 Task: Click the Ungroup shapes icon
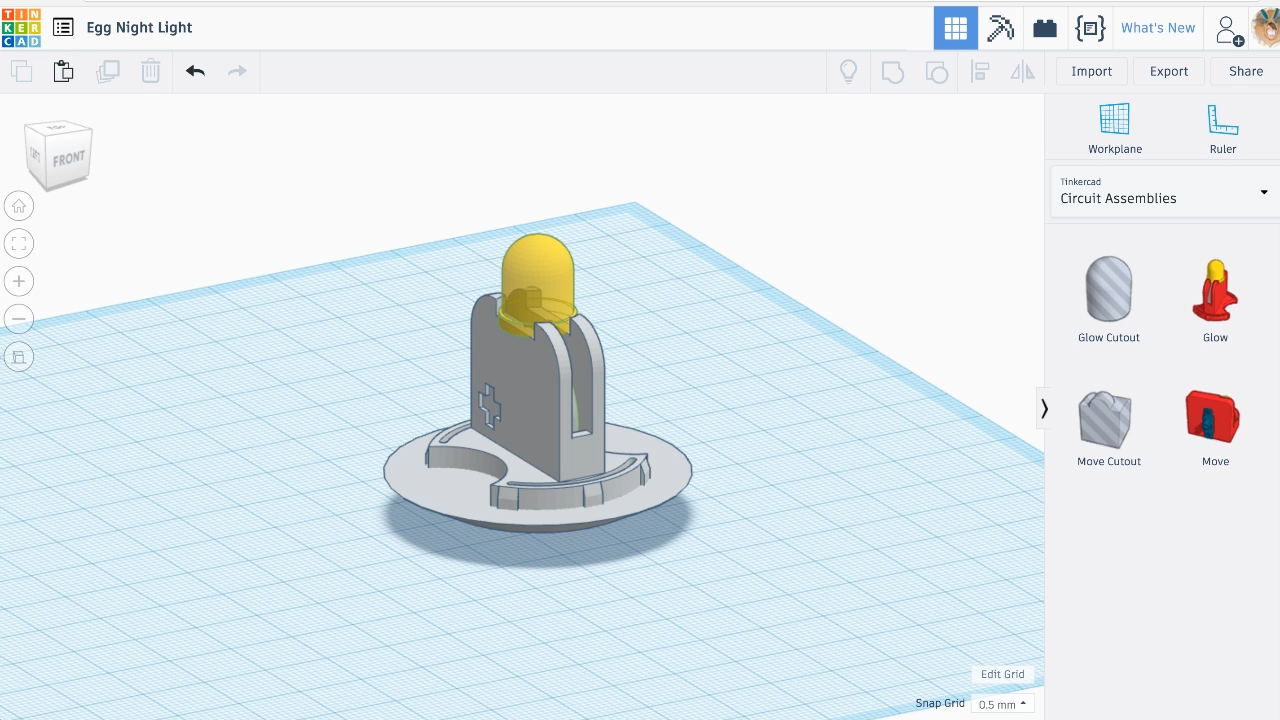pos(936,71)
